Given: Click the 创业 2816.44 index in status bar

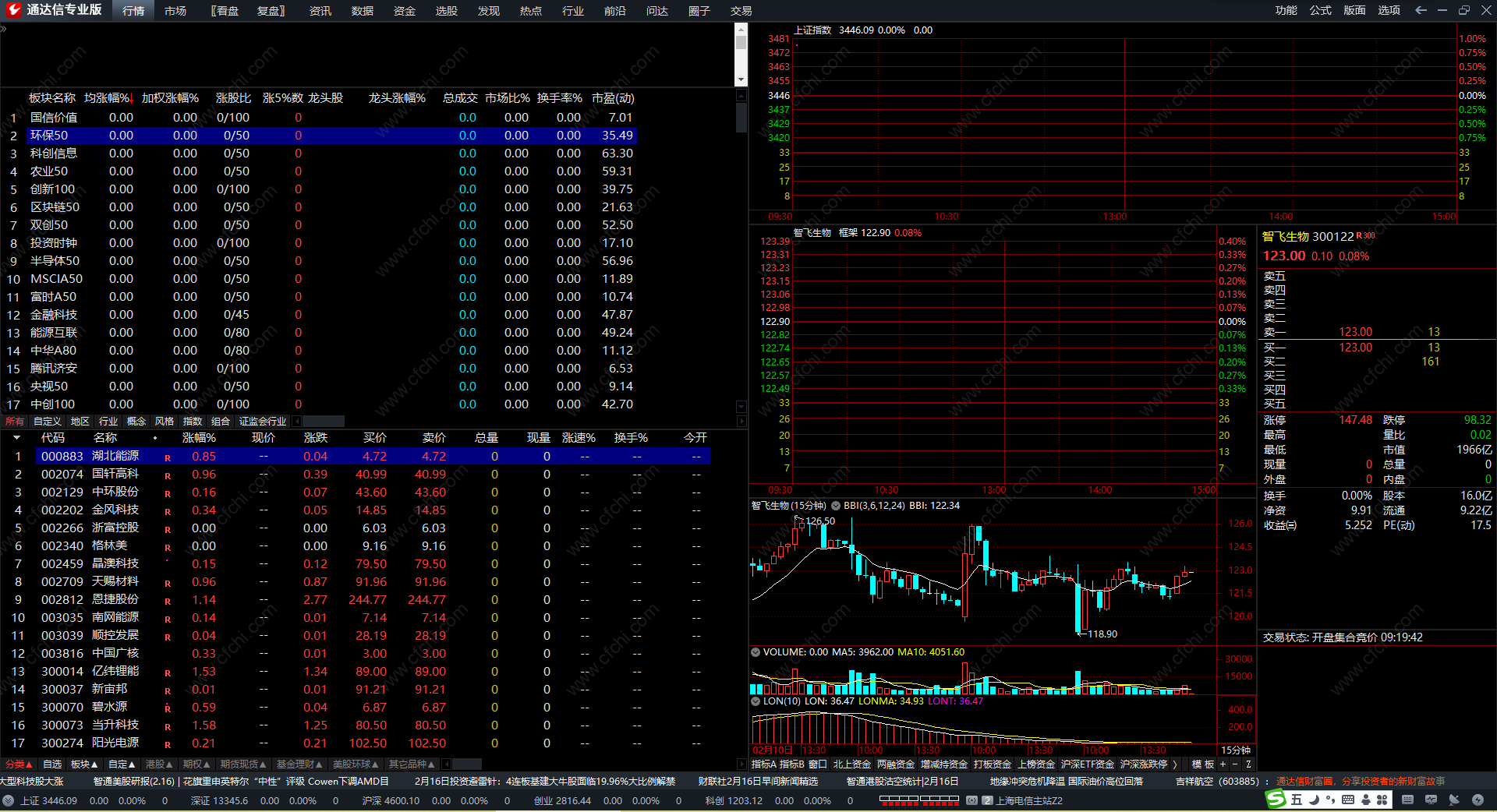Looking at the screenshot, I should pyautogui.click(x=562, y=800).
